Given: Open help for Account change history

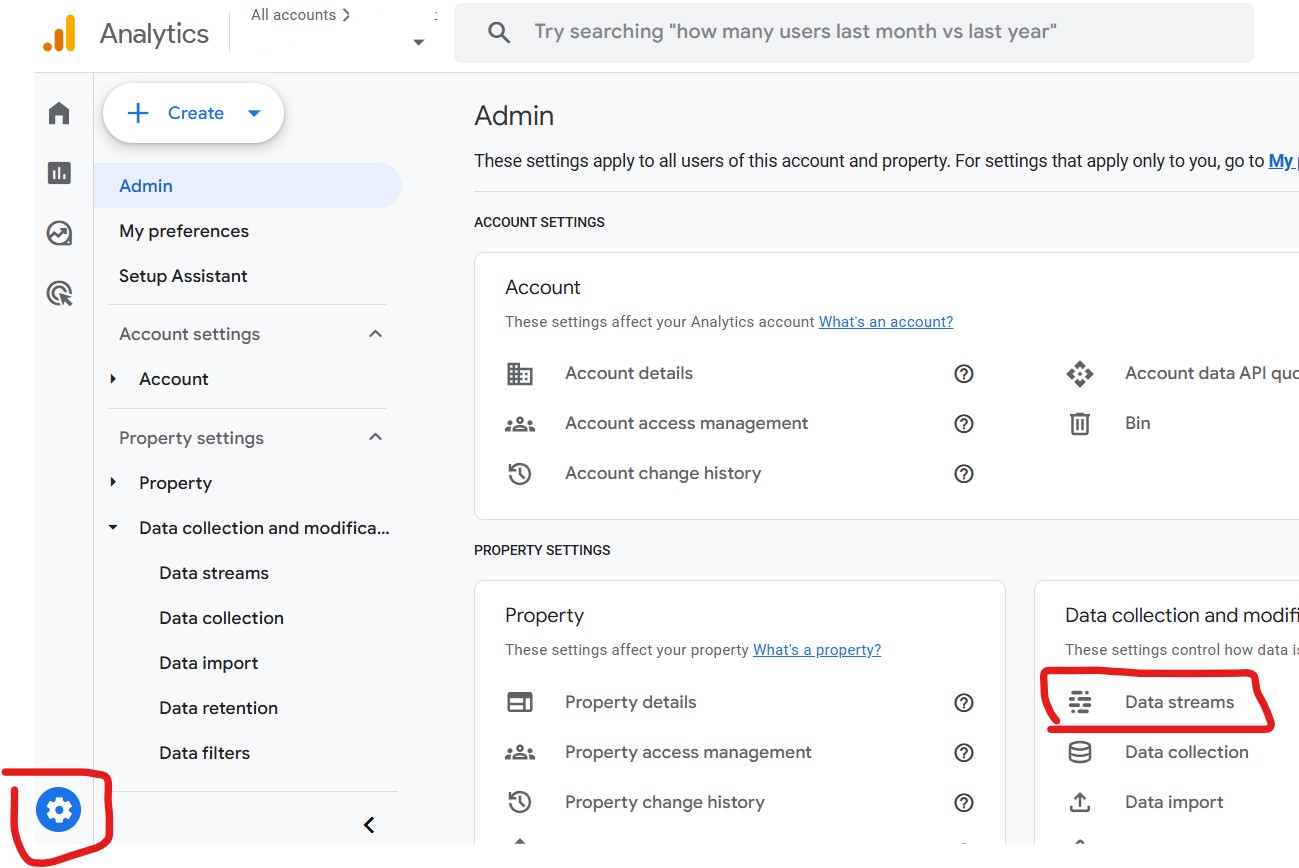Looking at the screenshot, I should point(964,473).
